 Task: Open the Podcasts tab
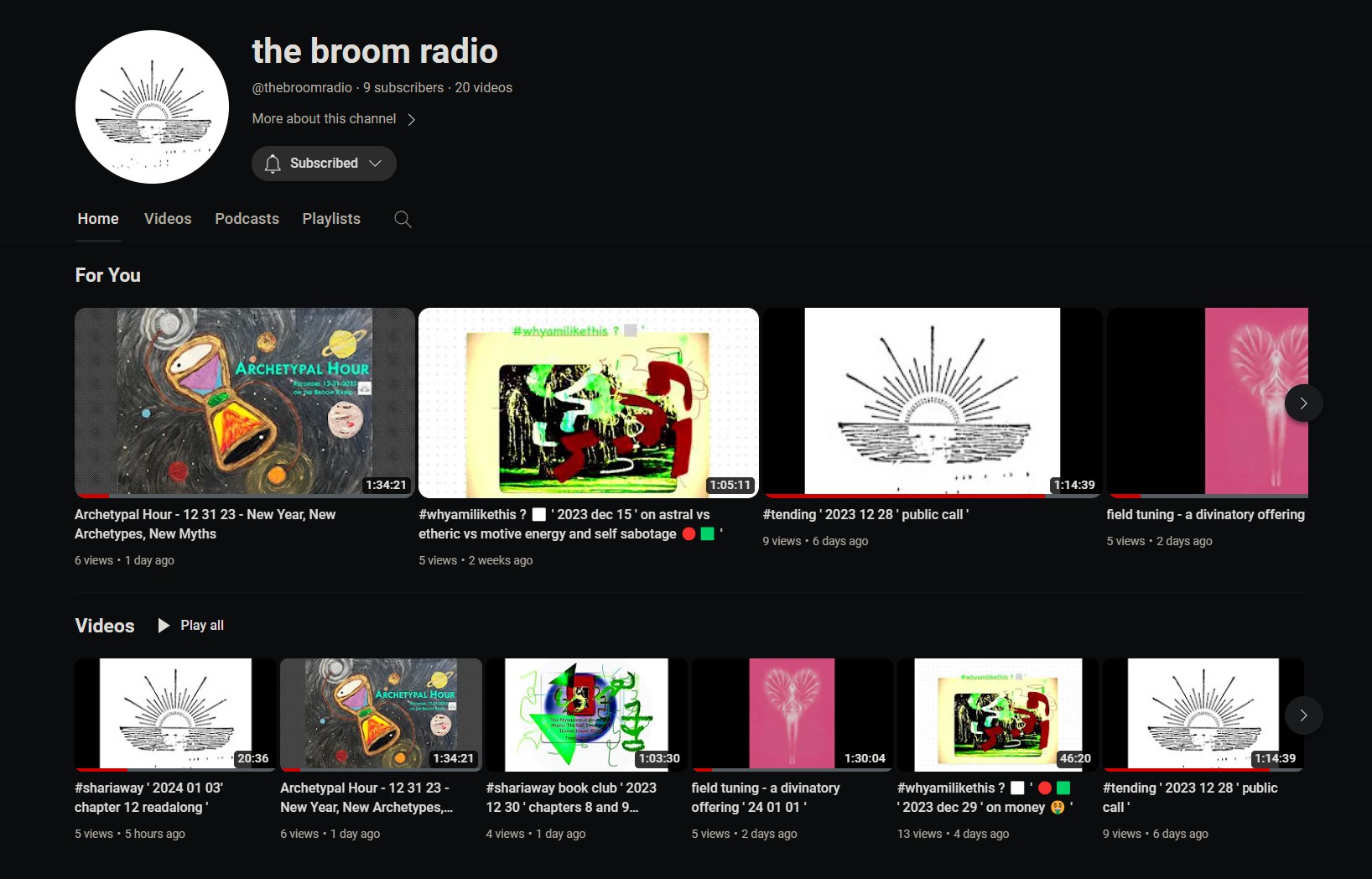(247, 219)
